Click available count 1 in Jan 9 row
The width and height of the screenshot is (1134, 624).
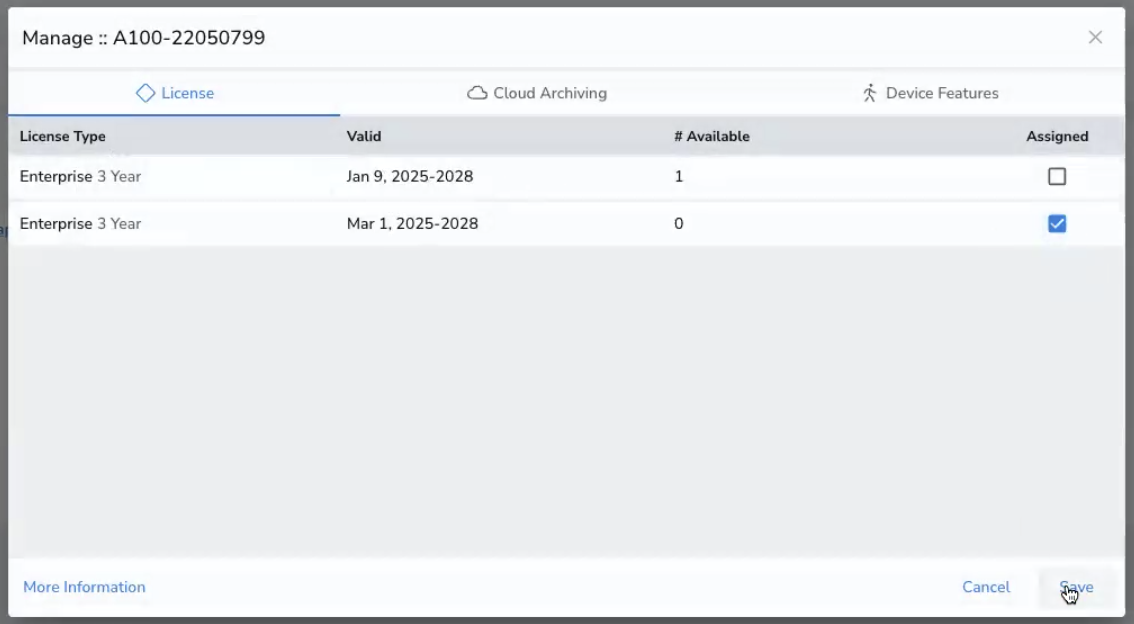pos(678,176)
